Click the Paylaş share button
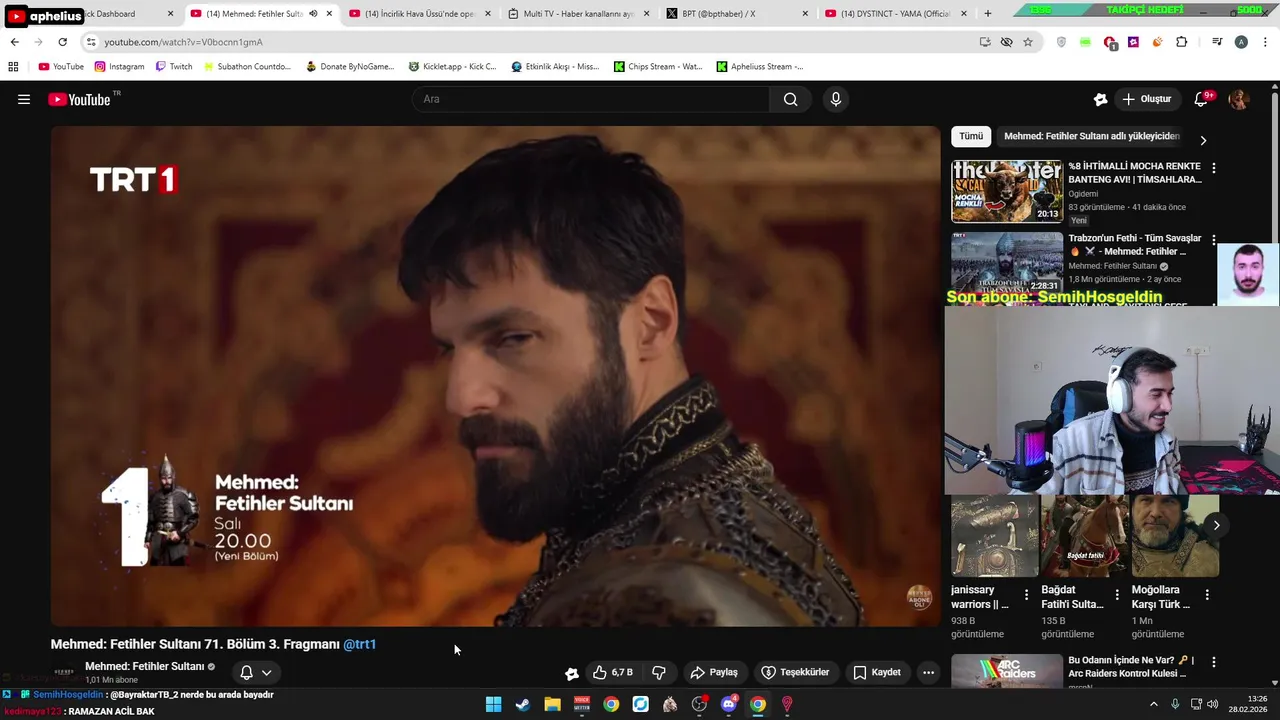The width and height of the screenshot is (1280, 720). pyautogui.click(x=714, y=672)
